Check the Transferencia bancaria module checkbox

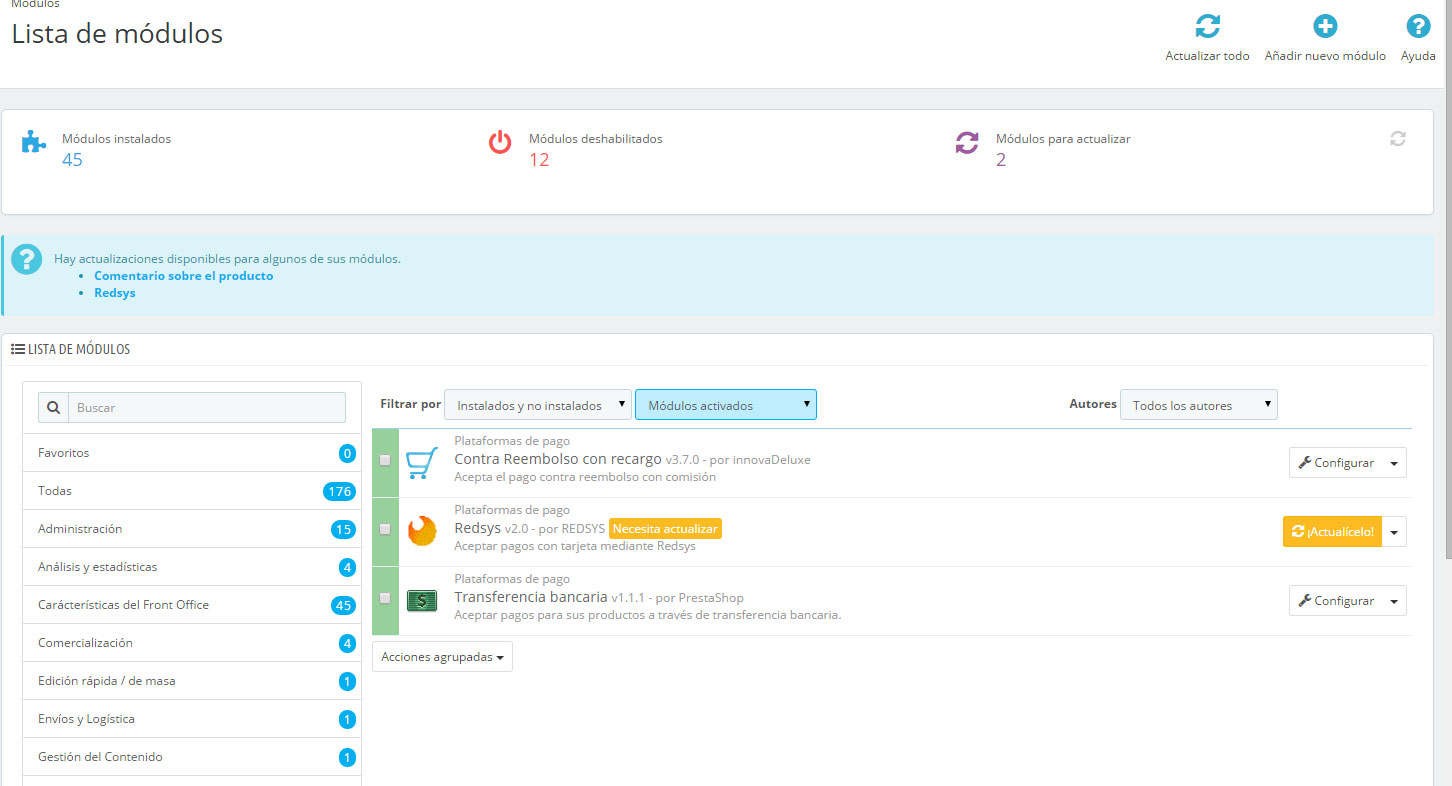(x=385, y=598)
